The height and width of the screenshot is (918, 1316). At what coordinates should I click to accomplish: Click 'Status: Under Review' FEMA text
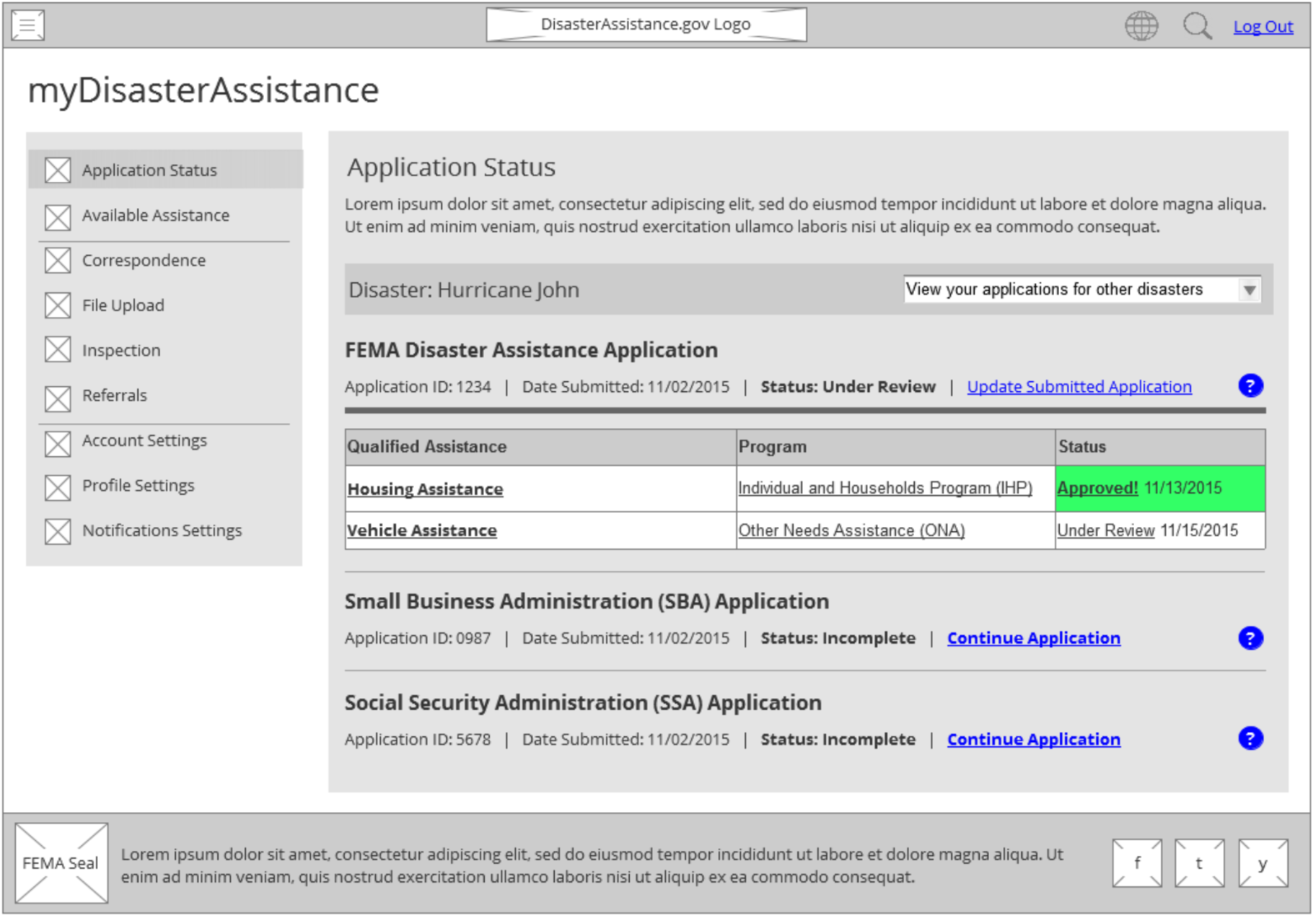click(x=848, y=387)
